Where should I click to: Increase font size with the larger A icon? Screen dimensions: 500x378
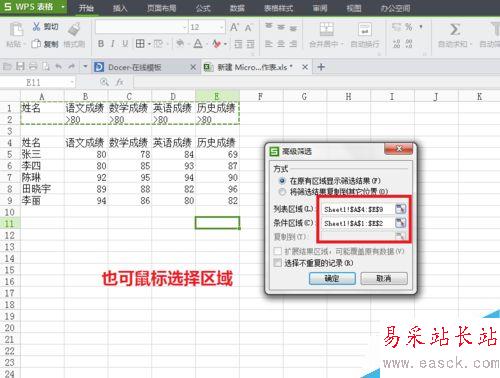coord(234,27)
